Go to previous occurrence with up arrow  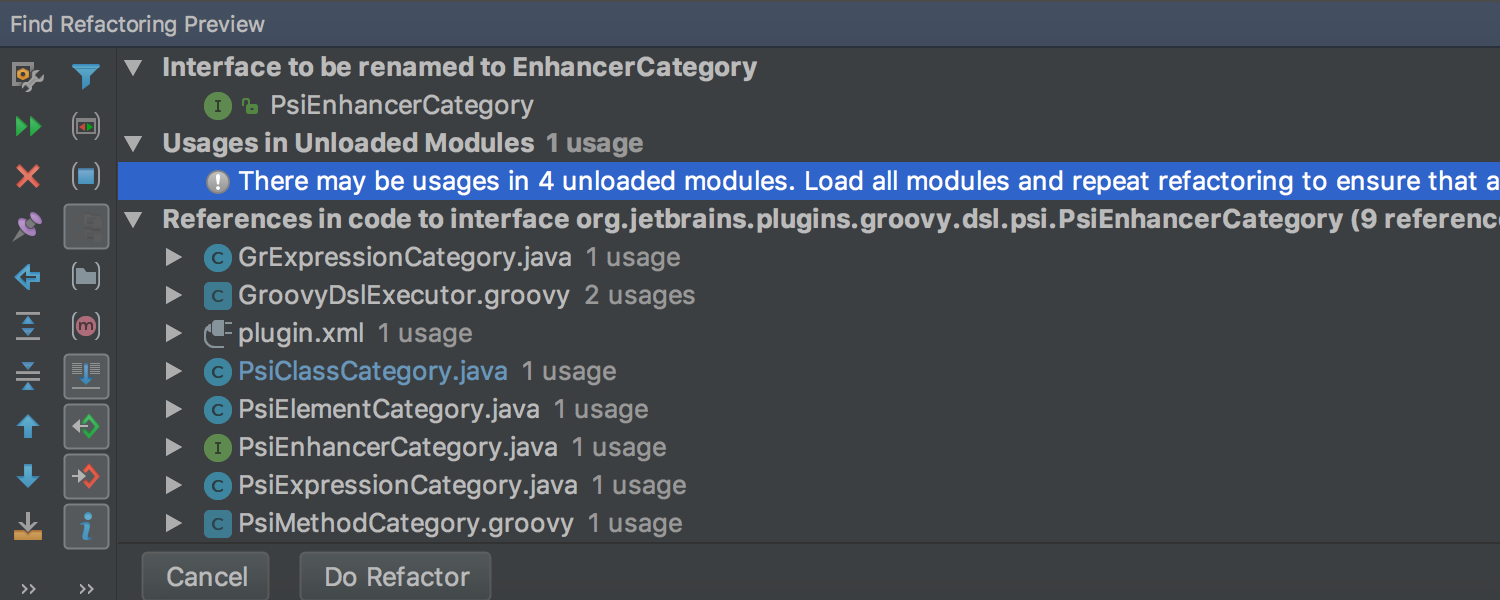coord(28,427)
